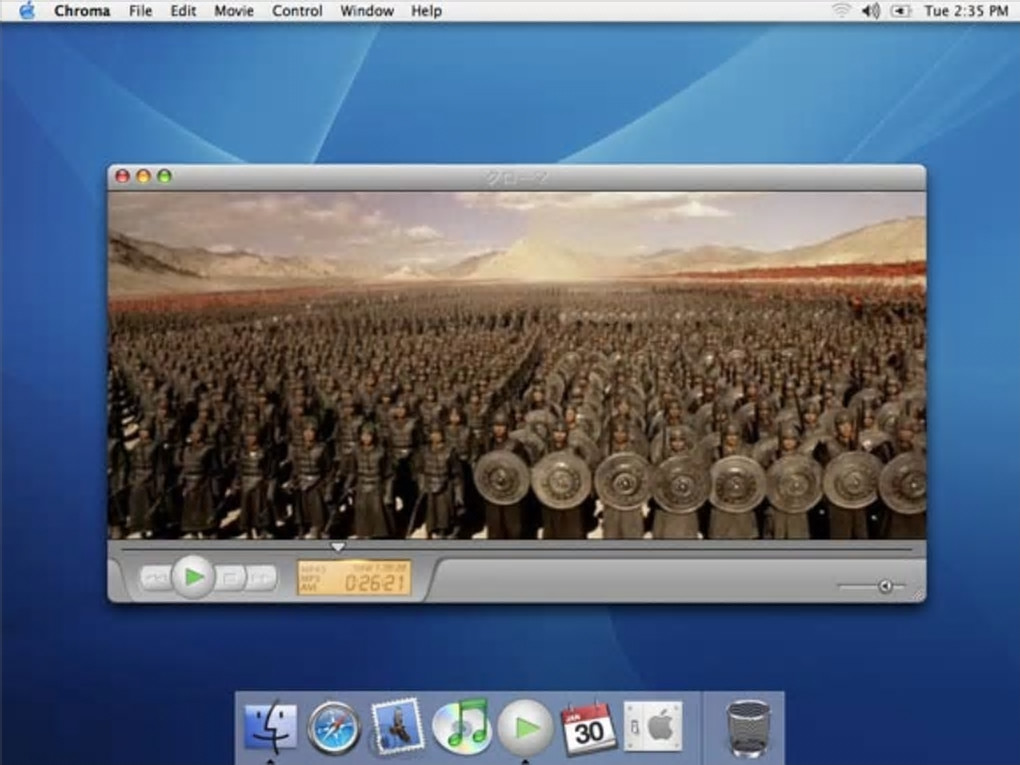This screenshot has height=765, width=1020.
Task: Click the battery status icon
Action: click(900, 11)
